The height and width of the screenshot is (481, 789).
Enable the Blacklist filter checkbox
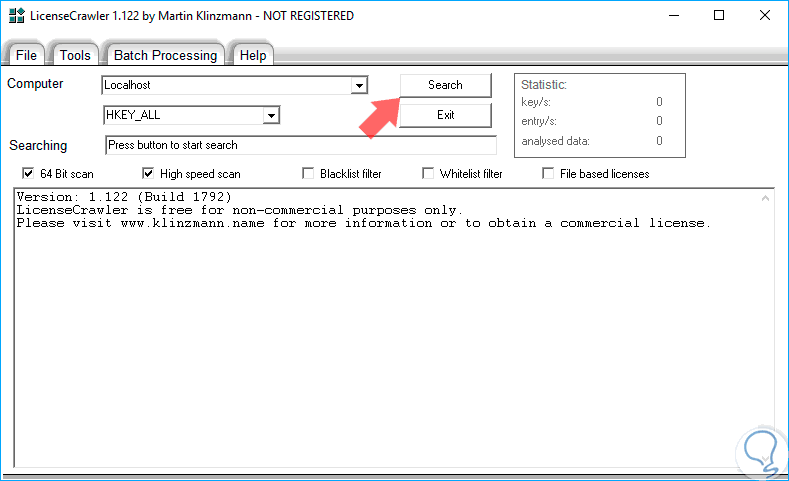308,174
